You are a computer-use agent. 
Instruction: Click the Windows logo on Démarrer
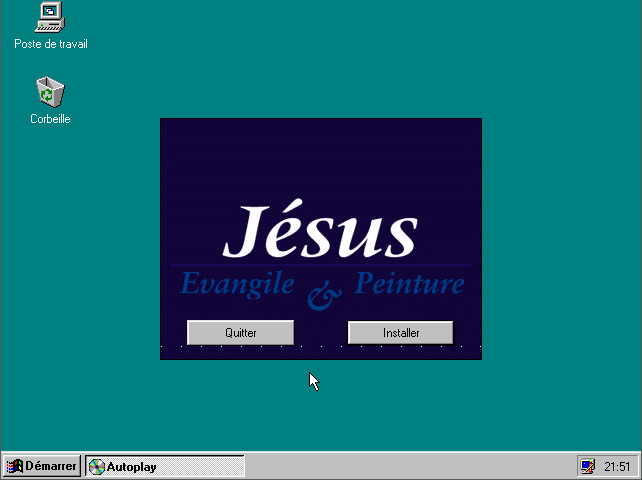(x=15, y=467)
